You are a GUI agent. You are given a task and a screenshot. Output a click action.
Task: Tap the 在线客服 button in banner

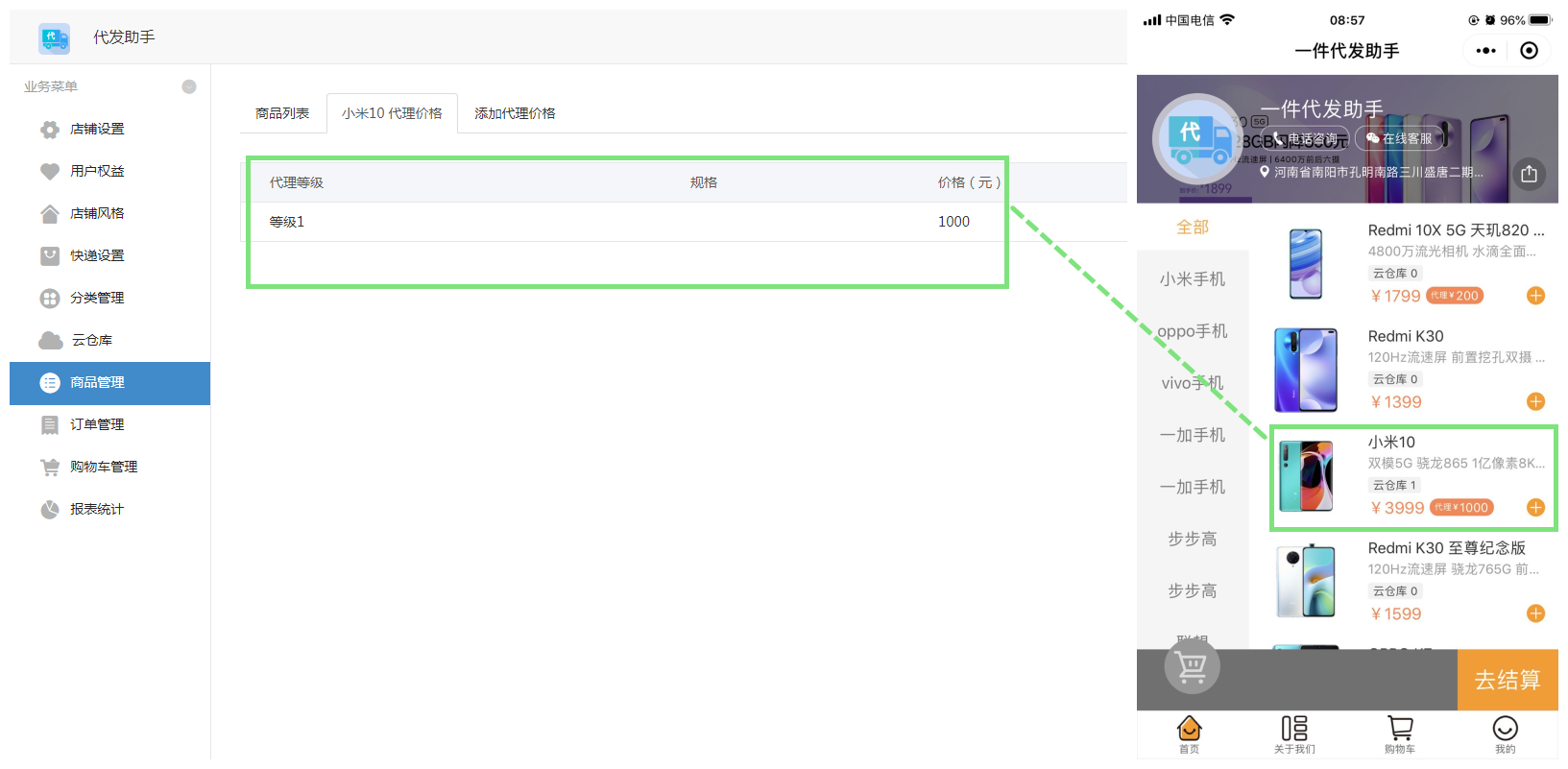click(x=1399, y=138)
